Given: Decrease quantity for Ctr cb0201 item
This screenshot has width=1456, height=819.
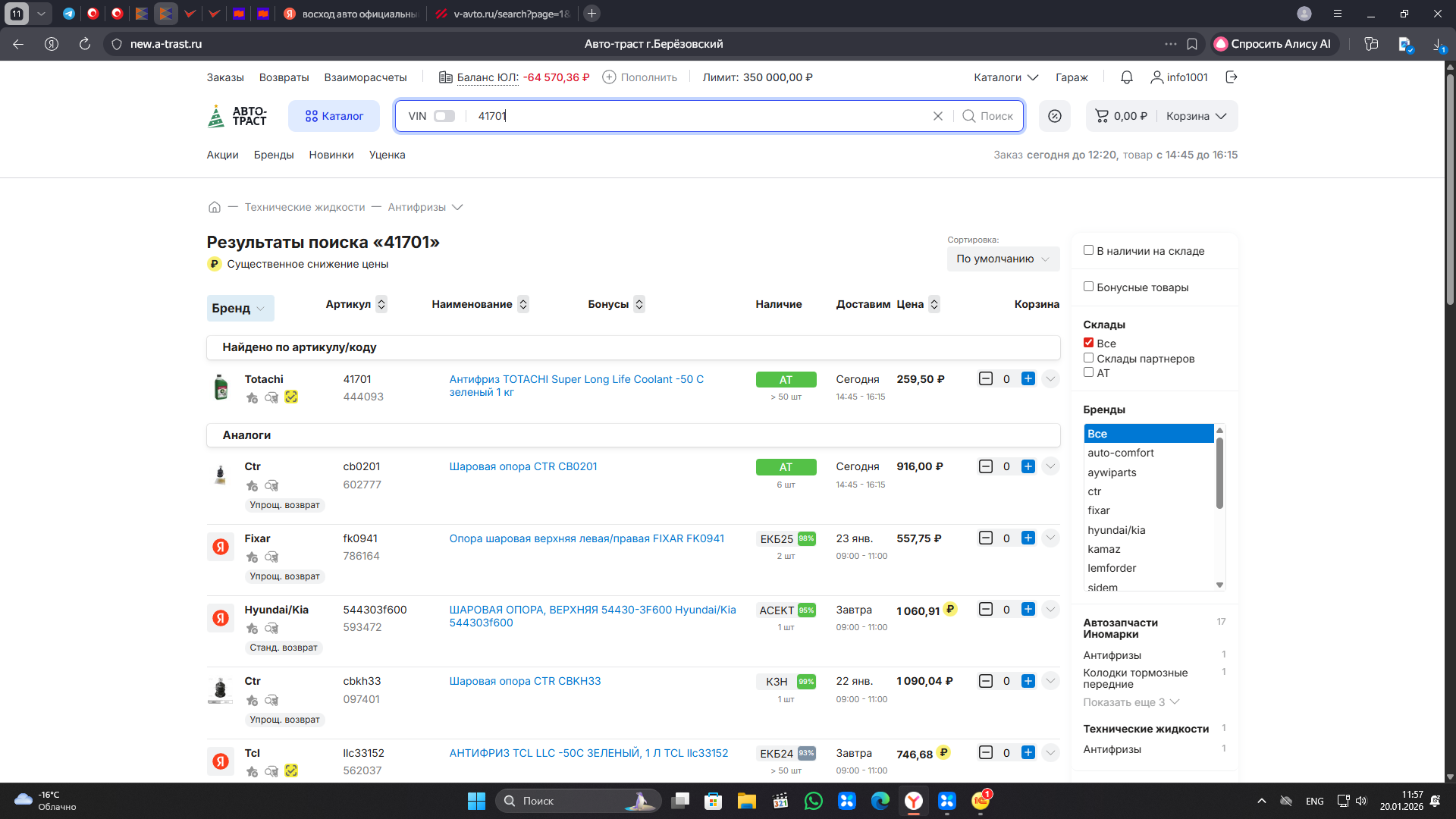Looking at the screenshot, I should click(986, 466).
